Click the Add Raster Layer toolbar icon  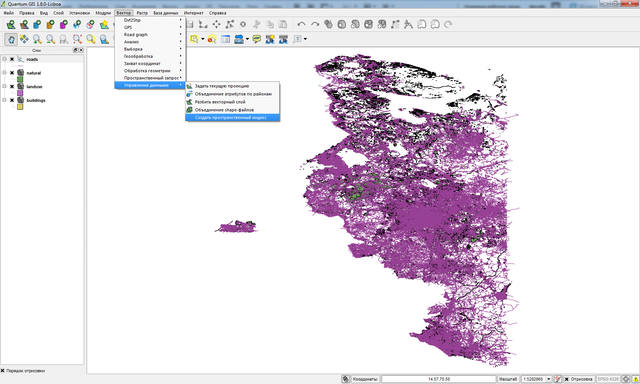[x=24, y=24]
